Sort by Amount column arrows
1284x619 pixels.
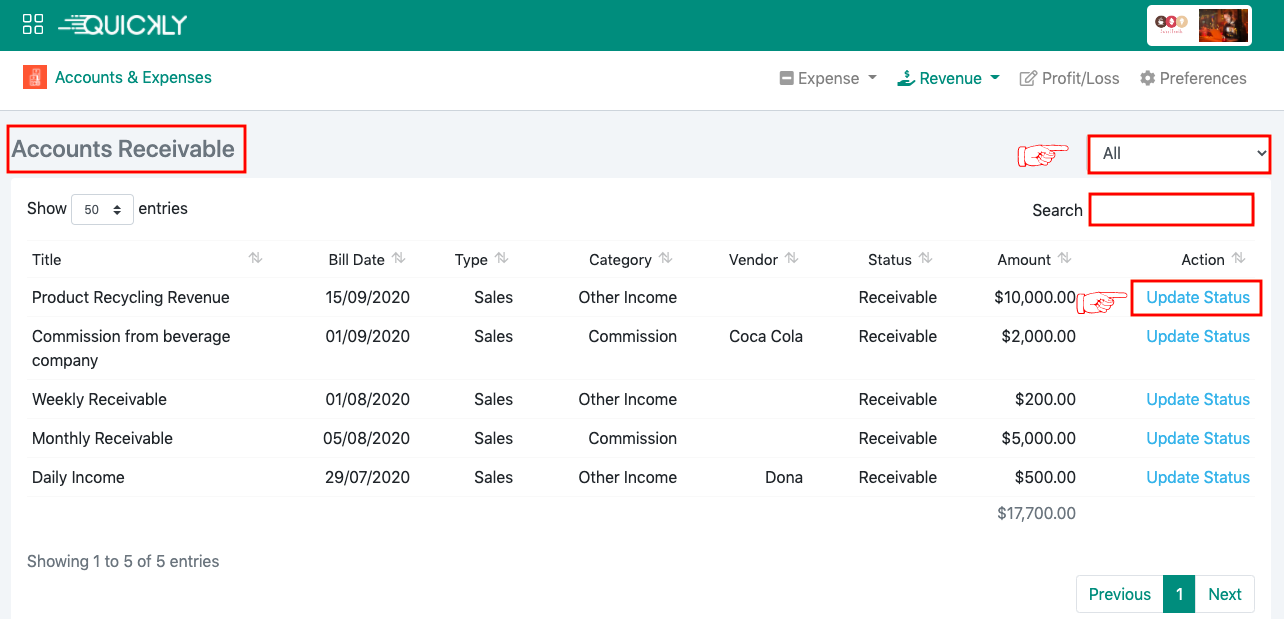pos(1065,258)
